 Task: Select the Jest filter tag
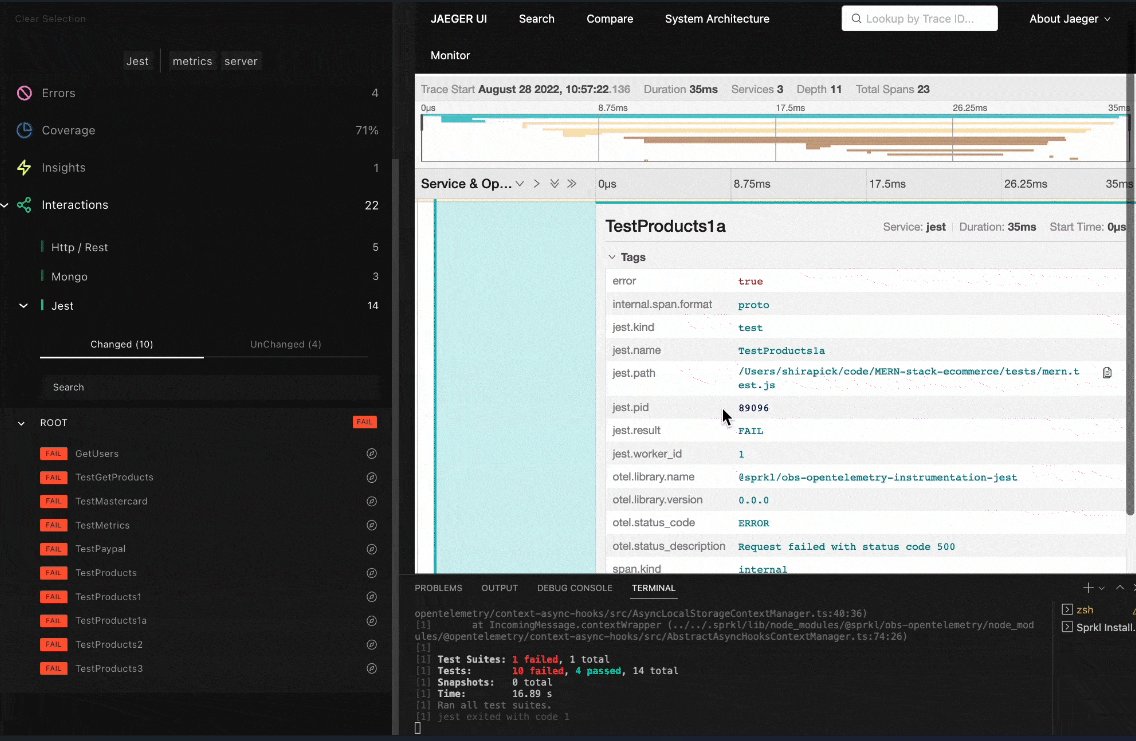coord(138,61)
